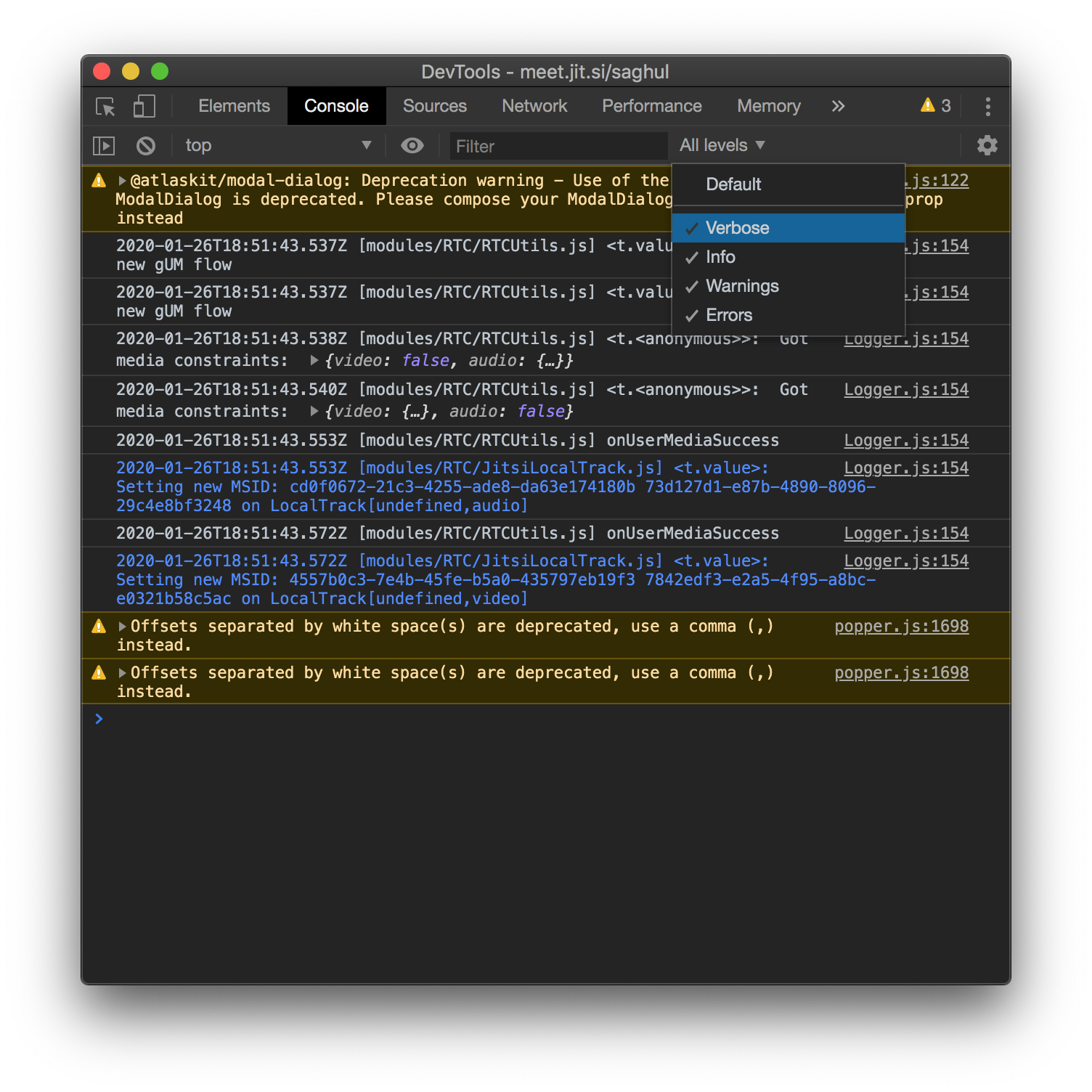
Task: Activate the inspect element picker icon
Action: coord(106,107)
